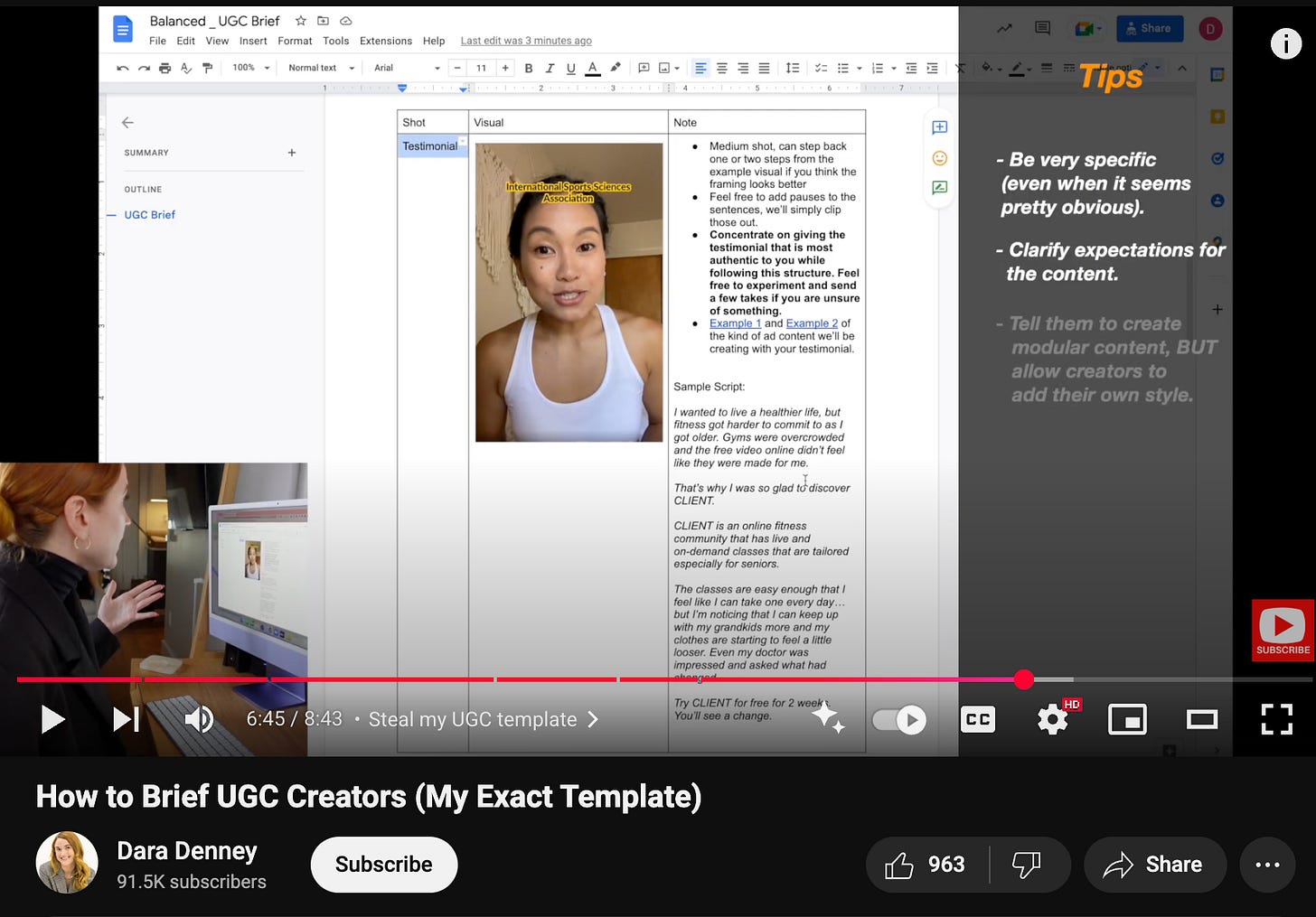Open the View menu
The width and height of the screenshot is (1316, 917).
click(x=217, y=41)
